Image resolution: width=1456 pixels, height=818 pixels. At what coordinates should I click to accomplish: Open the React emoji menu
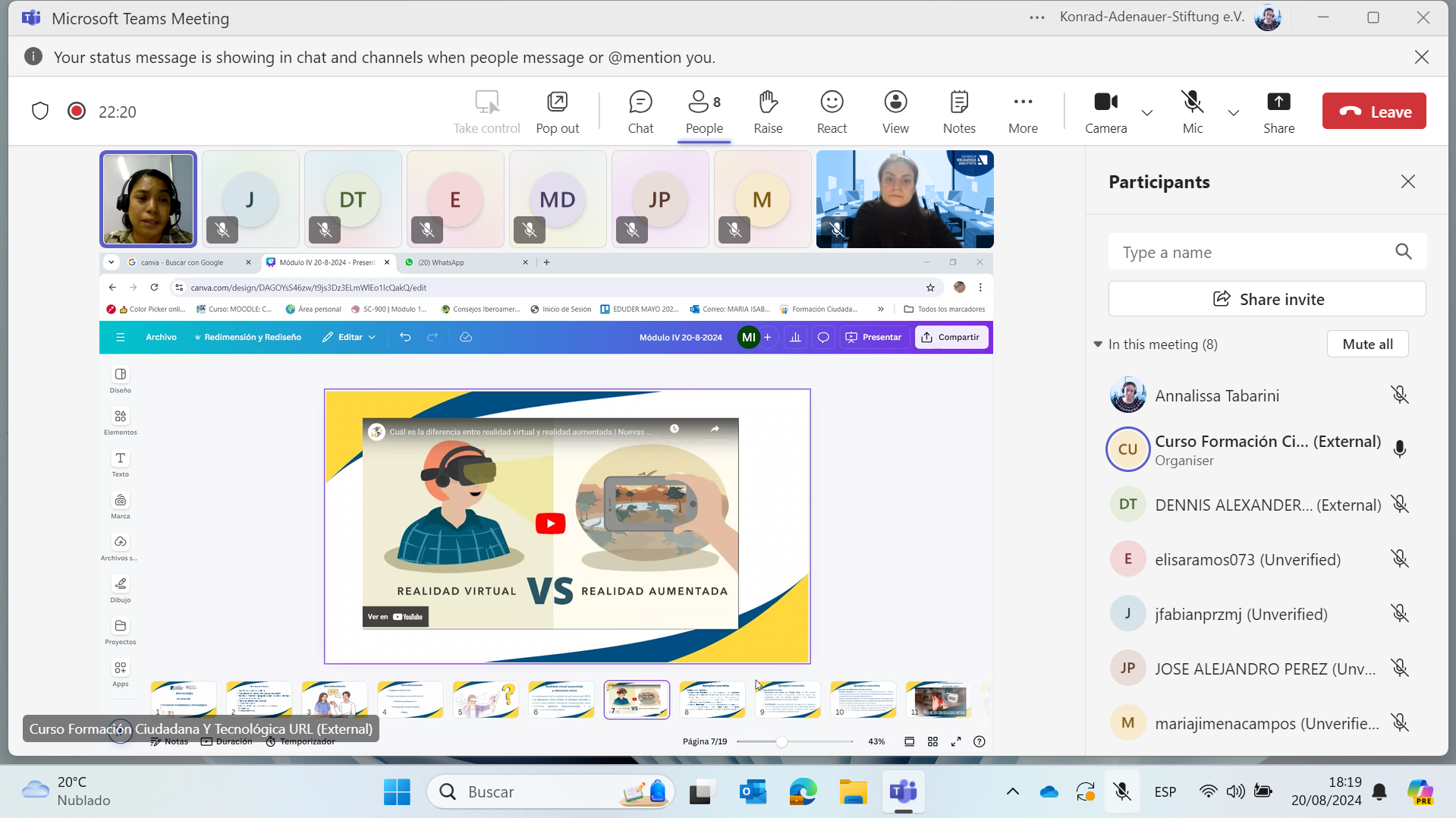click(832, 111)
